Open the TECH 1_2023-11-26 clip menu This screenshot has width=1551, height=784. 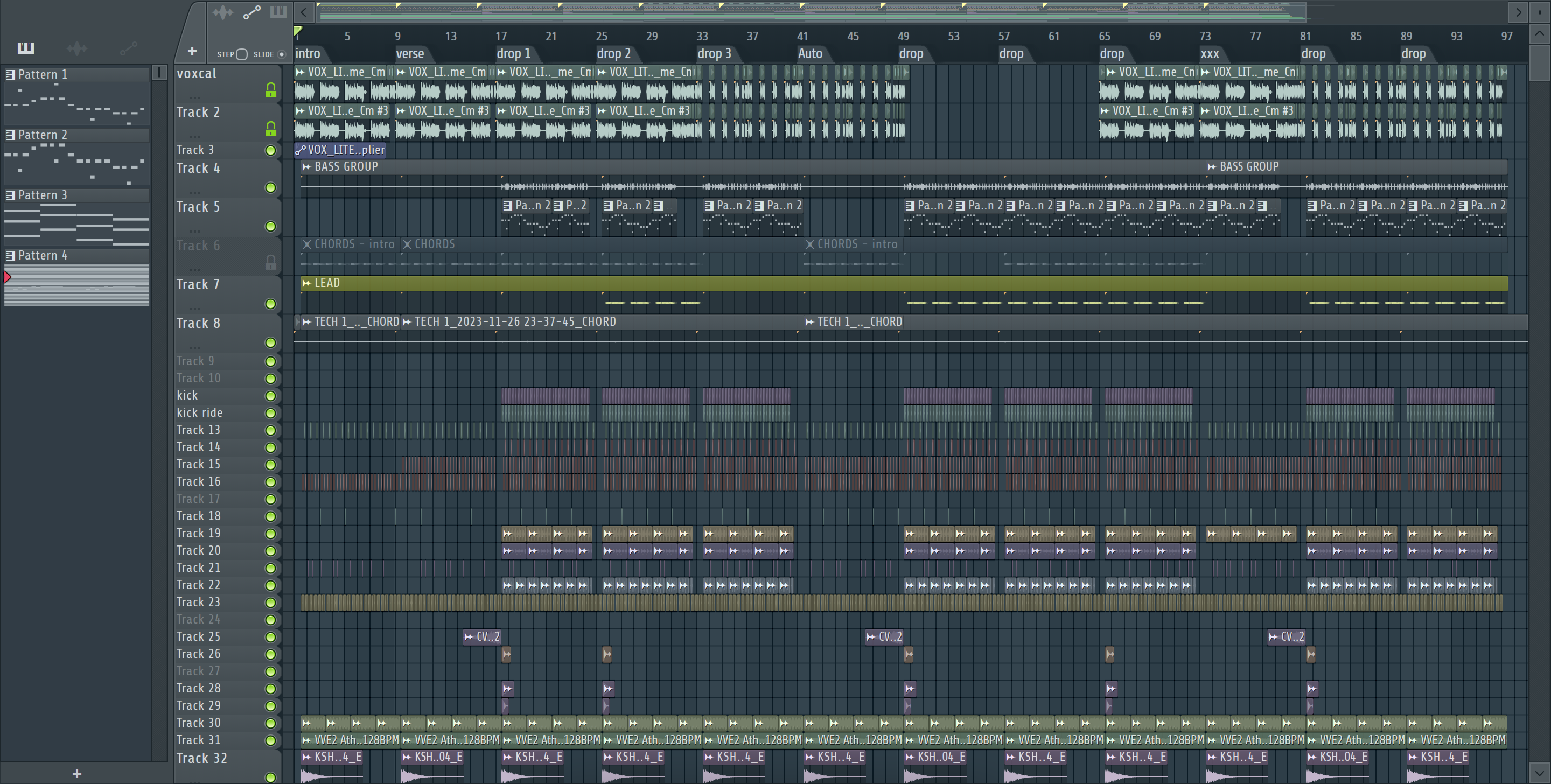[407, 322]
